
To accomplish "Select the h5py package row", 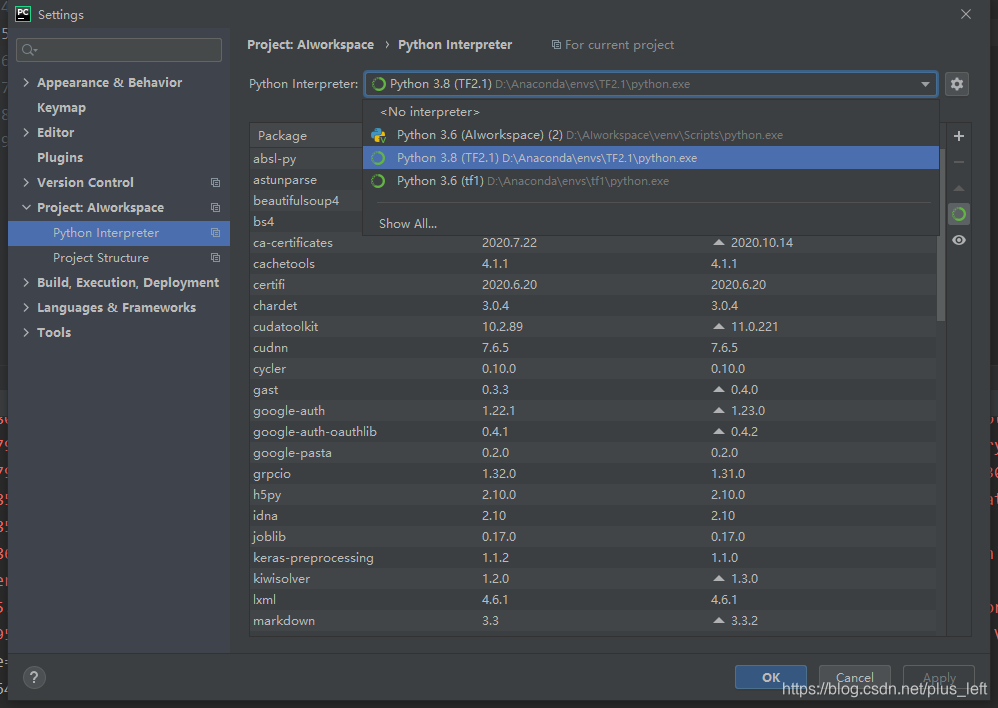I will [x=593, y=495].
